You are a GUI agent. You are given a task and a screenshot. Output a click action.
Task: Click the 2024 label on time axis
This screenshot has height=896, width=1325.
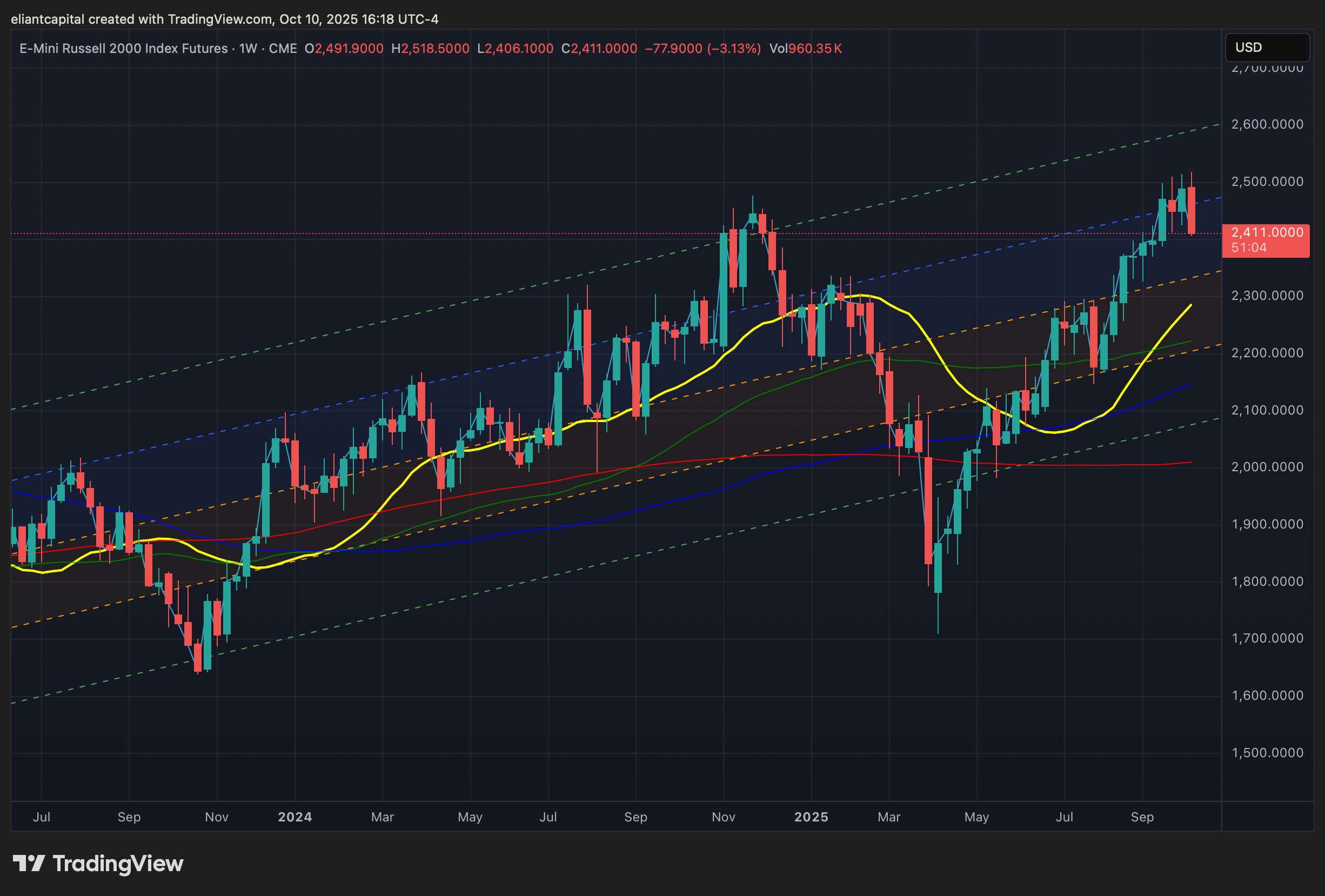(x=295, y=817)
